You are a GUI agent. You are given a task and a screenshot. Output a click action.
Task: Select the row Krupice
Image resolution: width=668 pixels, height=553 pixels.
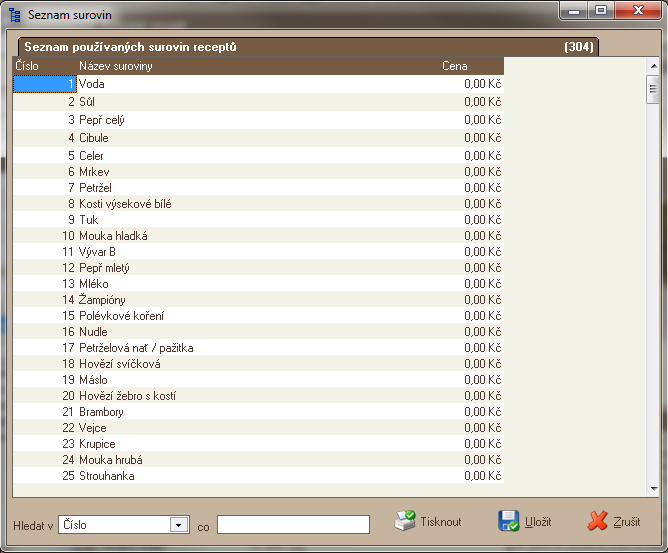[x=259, y=444]
